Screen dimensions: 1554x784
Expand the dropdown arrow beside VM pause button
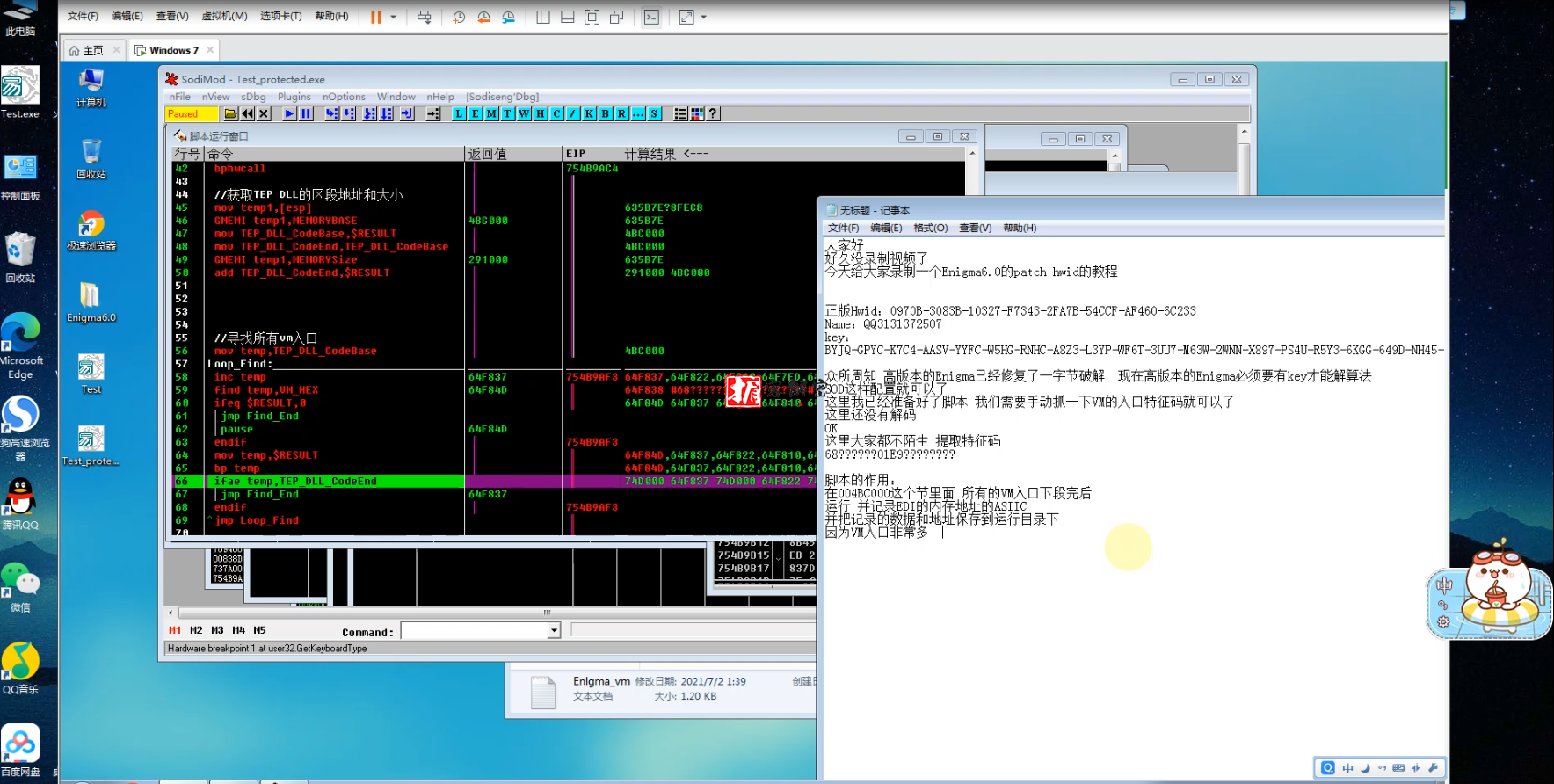pyautogui.click(x=393, y=17)
